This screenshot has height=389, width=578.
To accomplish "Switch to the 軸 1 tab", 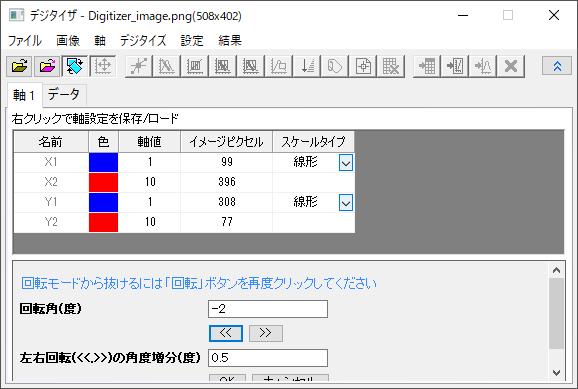I will tap(24, 95).
